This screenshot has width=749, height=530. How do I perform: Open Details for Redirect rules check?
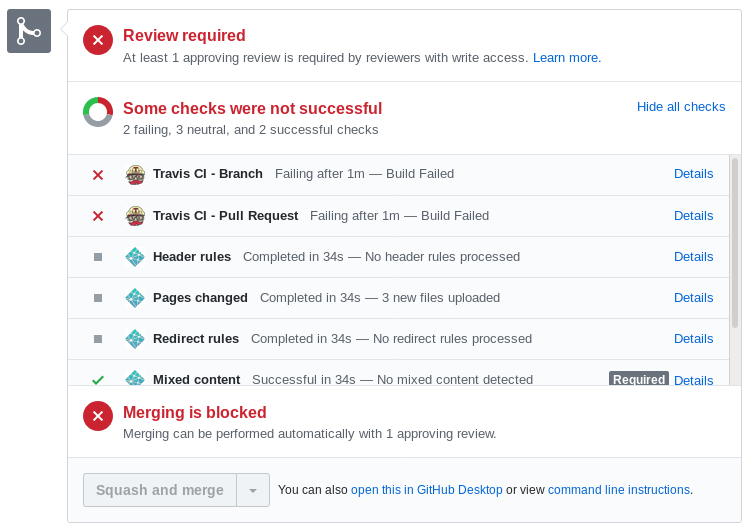(x=693, y=339)
